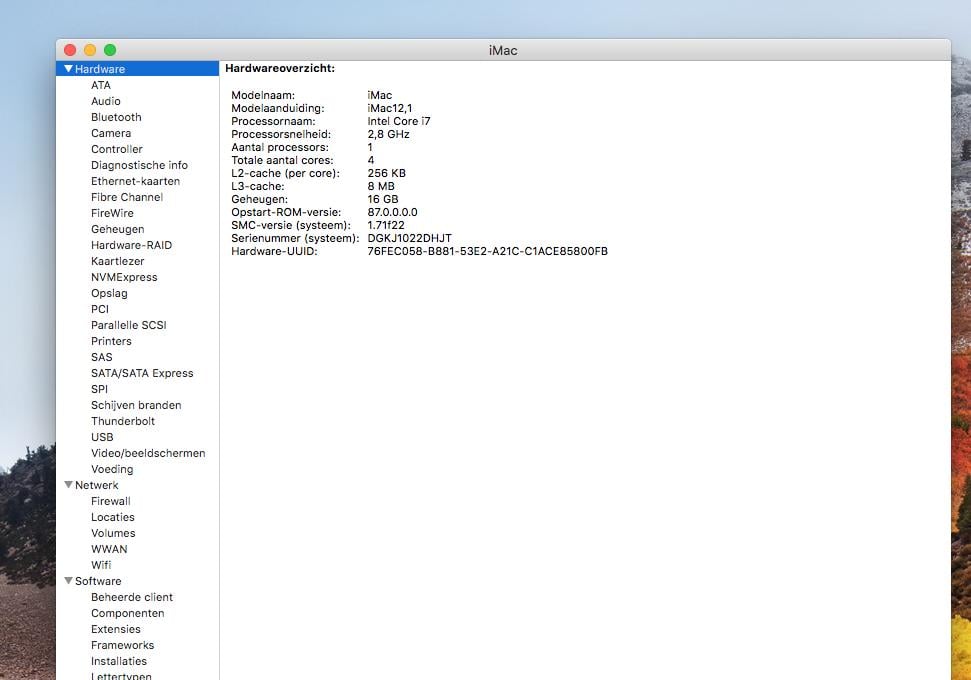
Task: Minimize the iMac window
Action: point(90,50)
